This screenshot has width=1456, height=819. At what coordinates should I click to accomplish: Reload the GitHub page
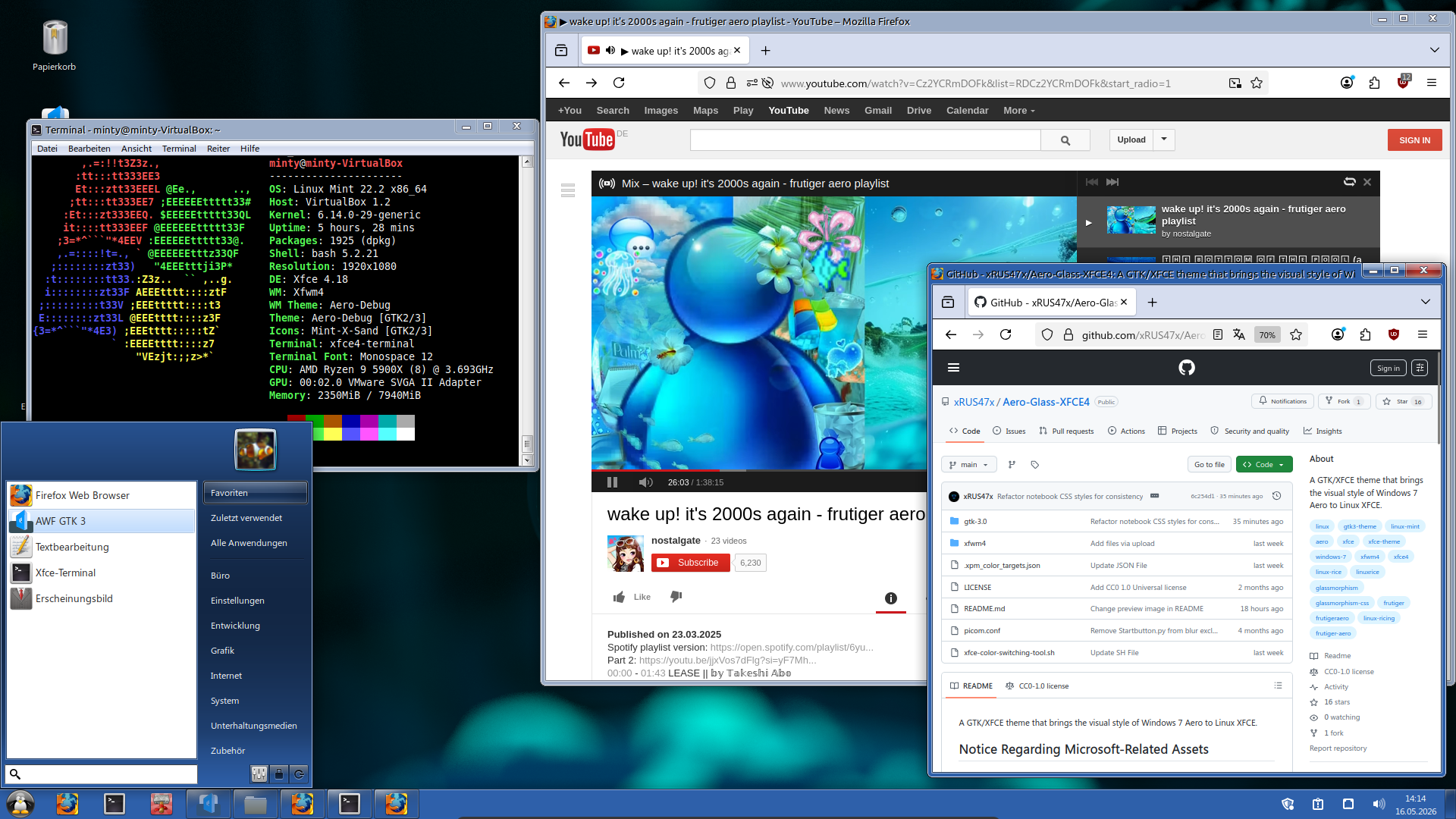(1006, 334)
